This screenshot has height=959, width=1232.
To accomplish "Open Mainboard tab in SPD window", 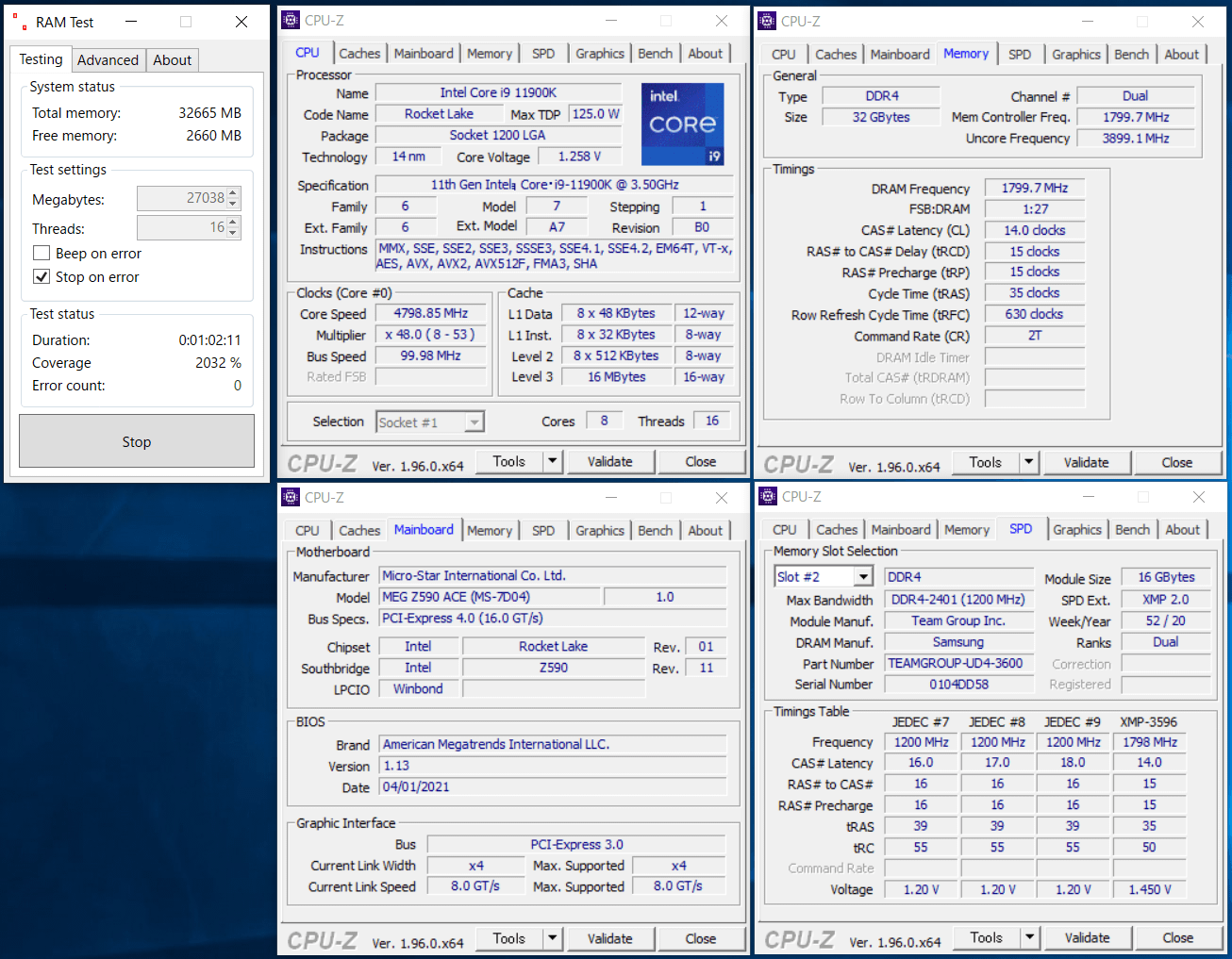I will pos(901,530).
